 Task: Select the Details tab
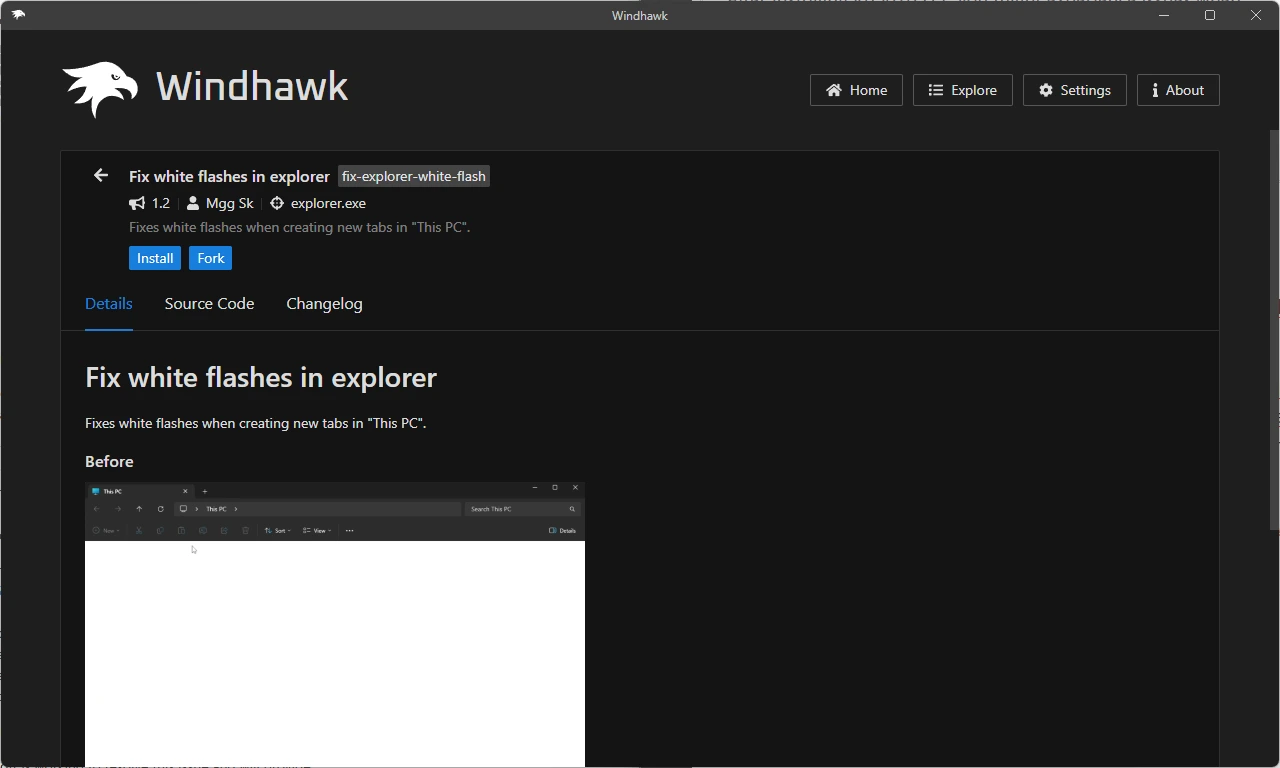[108, 304]
